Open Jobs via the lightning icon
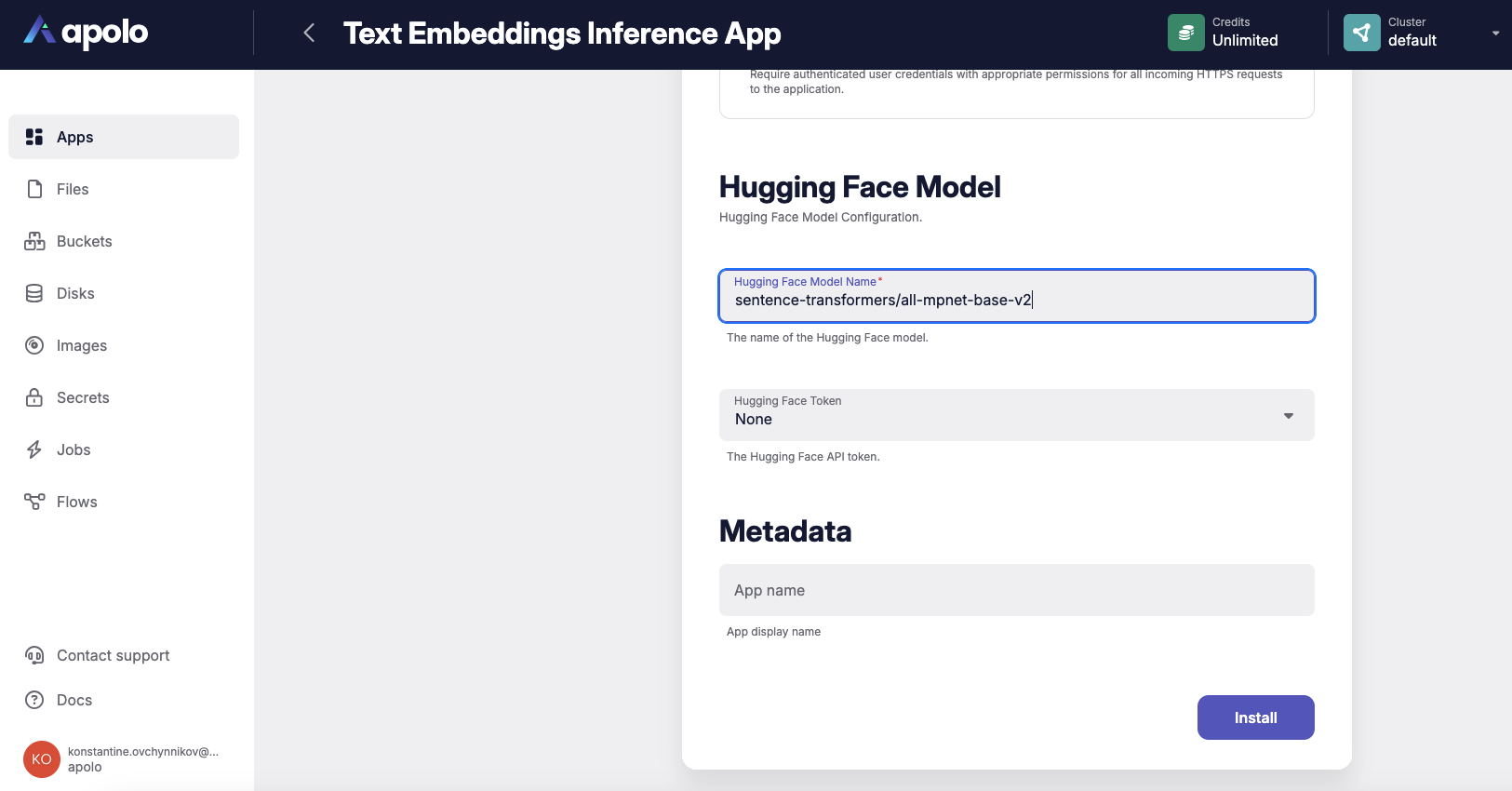Screen dimensions: 1512x791 pos(34,449)
